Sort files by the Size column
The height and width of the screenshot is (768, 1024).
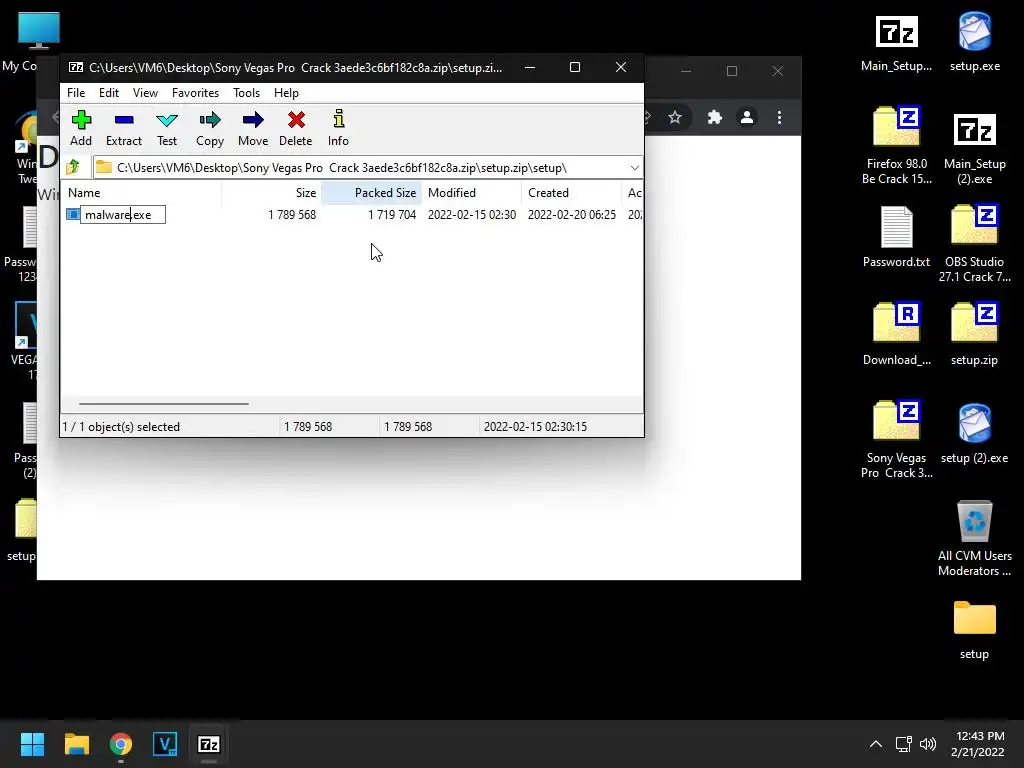point(271,193)
